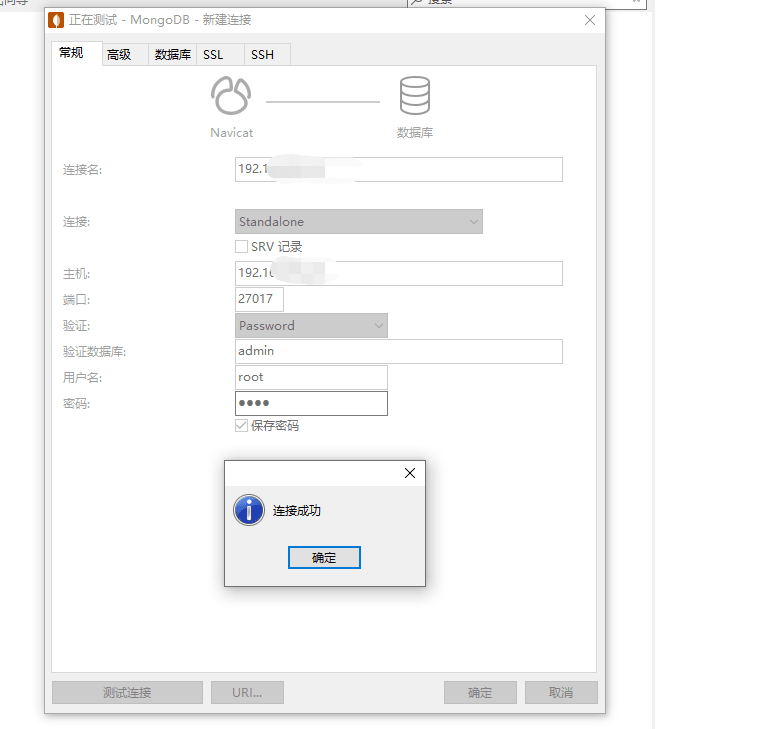Image resolution: width=763 pixels, height=729 pixels.
Task: Click the MongoDB leaf icon in title bar
Action: click(x=57, y=20)
